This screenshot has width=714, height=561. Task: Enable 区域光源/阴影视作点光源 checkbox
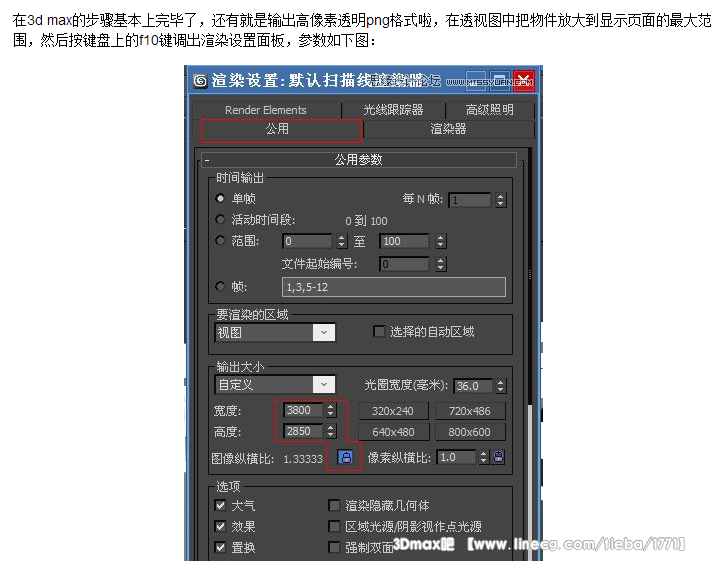[334, 526]
